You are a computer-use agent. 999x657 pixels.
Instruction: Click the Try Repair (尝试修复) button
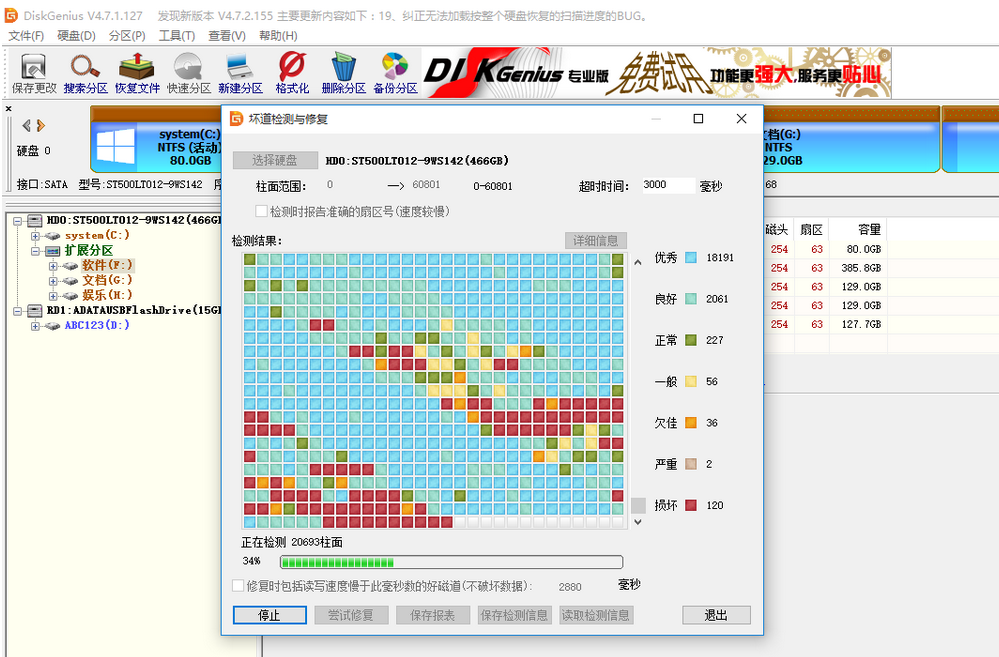pos(351,615)
